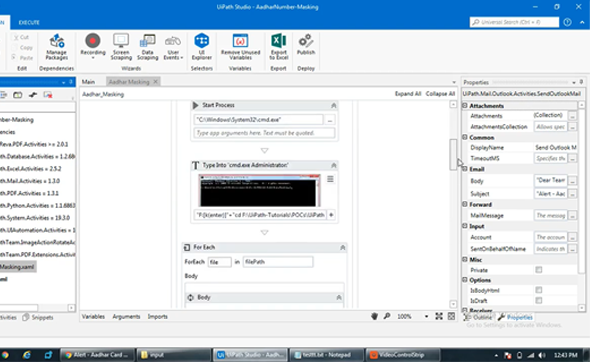Click Expand All in the designer
This screenshot has width=590, height=362.
[x=408, y=94]
